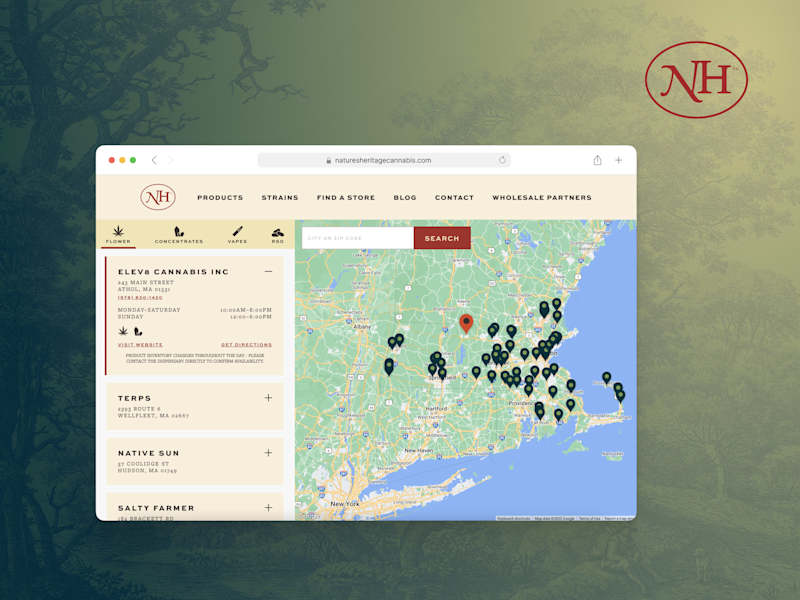The image size is (800, 600).
Task: Open the Blog page
Action: point(405,197)
